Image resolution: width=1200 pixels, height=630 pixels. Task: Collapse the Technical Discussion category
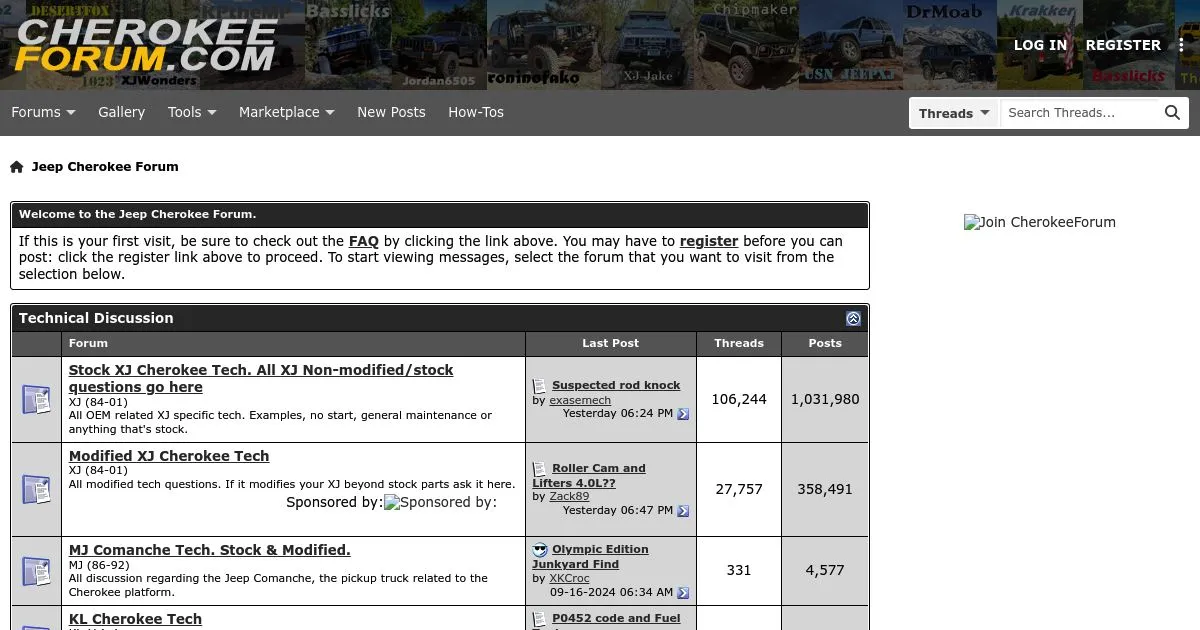(853, 318)
